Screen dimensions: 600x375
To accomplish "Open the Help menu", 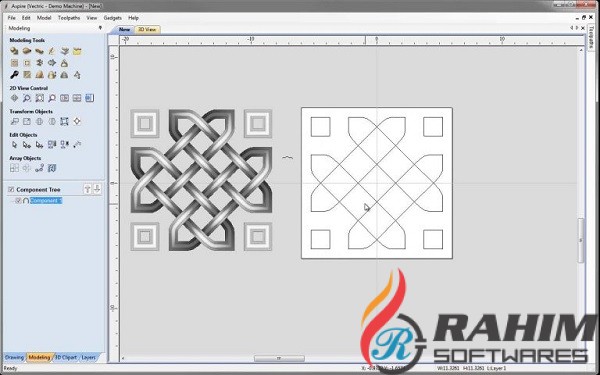I will [133, 18].
